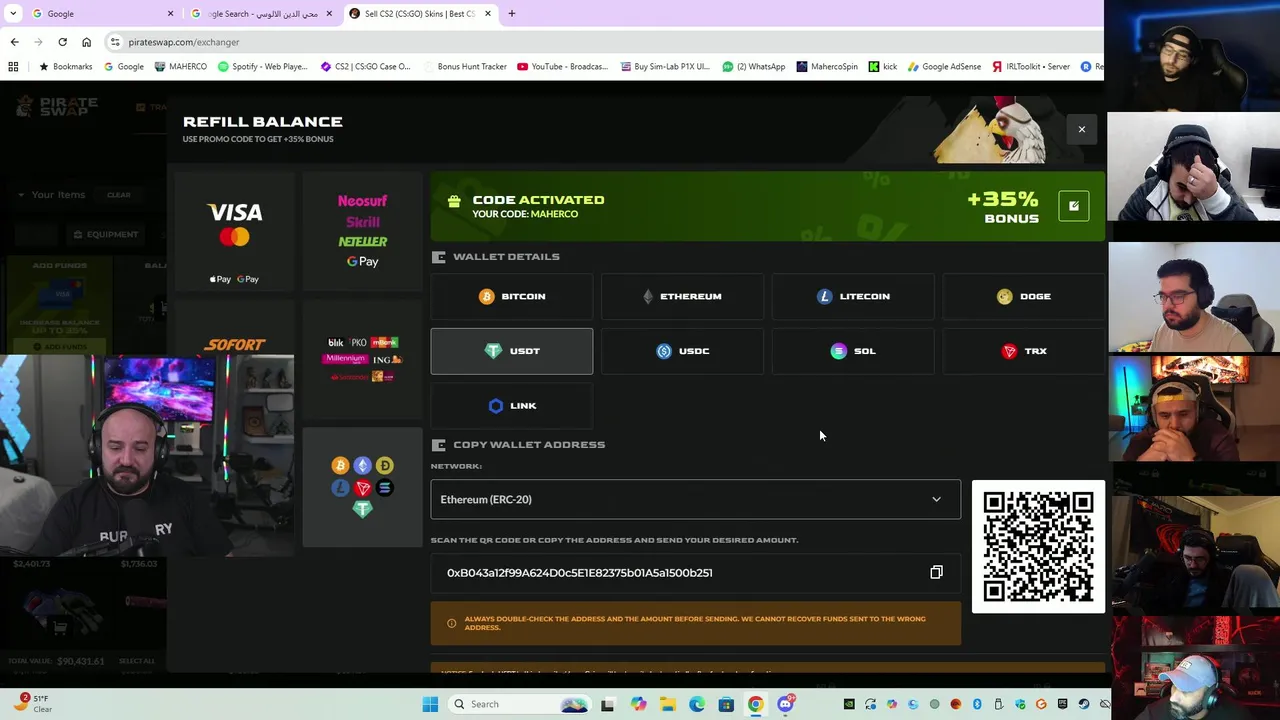Choose Sofort payment method

coord(235,345)
